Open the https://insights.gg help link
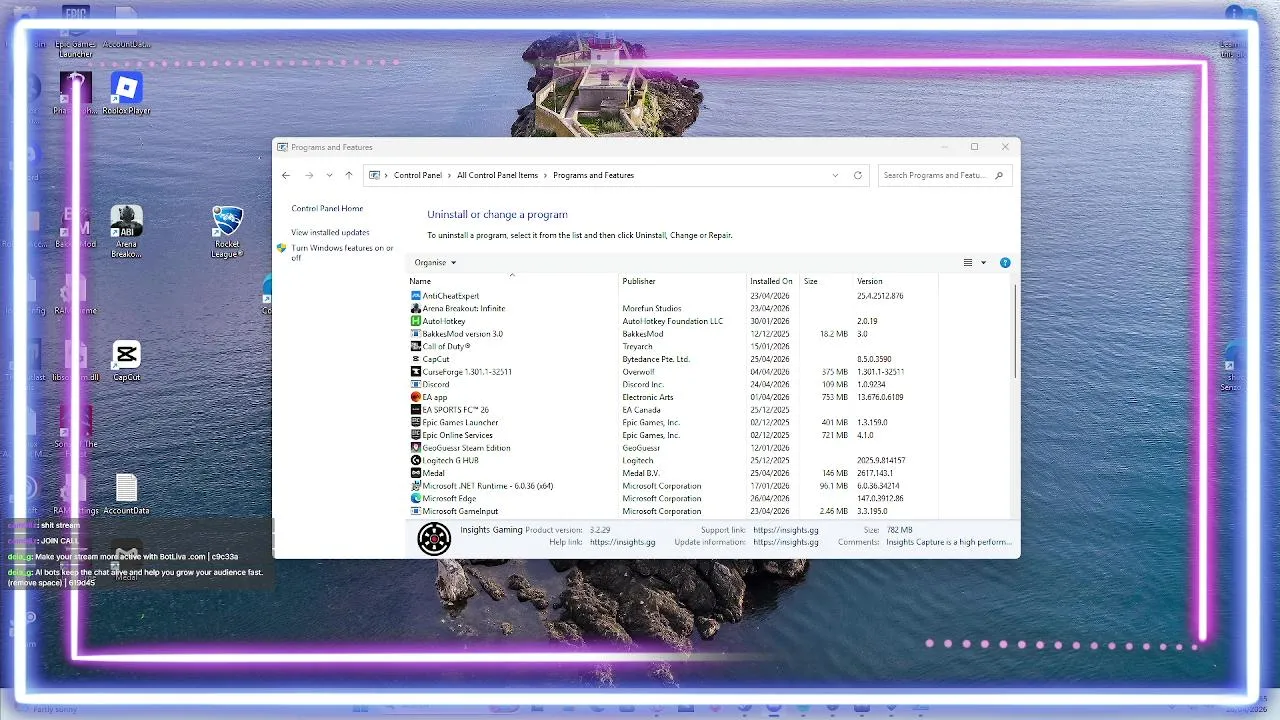The image size is (1280, 720). (x=623, y=542)
